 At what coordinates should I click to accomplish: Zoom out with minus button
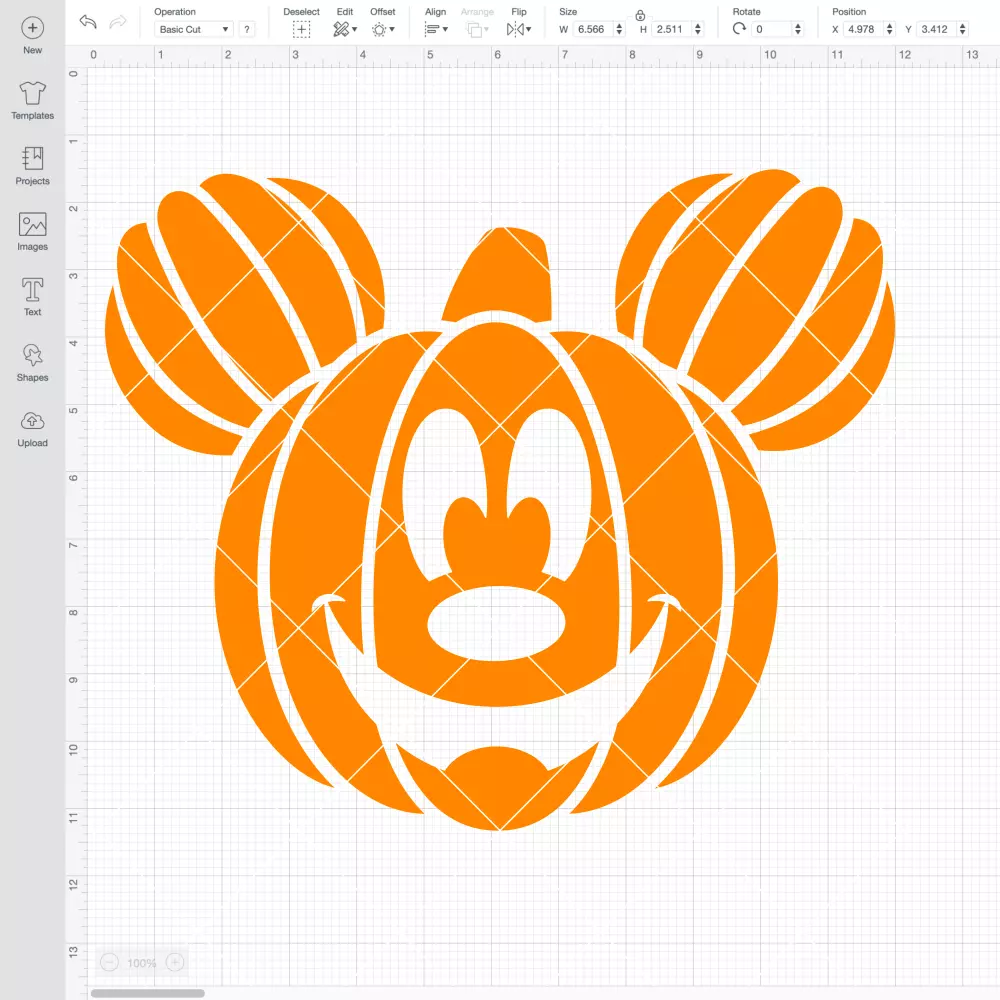tap(110, 962)
